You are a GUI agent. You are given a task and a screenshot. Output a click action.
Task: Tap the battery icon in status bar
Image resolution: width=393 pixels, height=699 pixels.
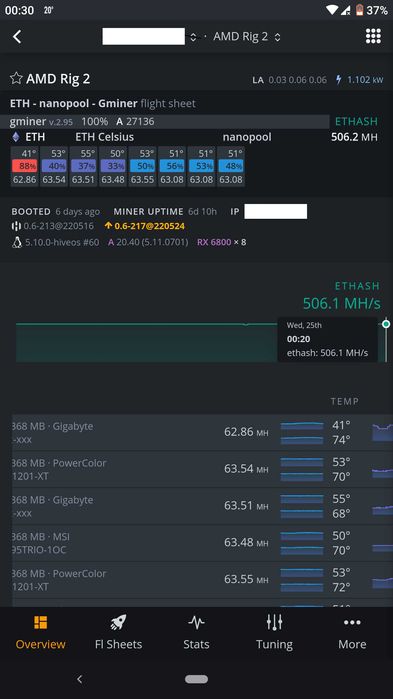[359, 10]
